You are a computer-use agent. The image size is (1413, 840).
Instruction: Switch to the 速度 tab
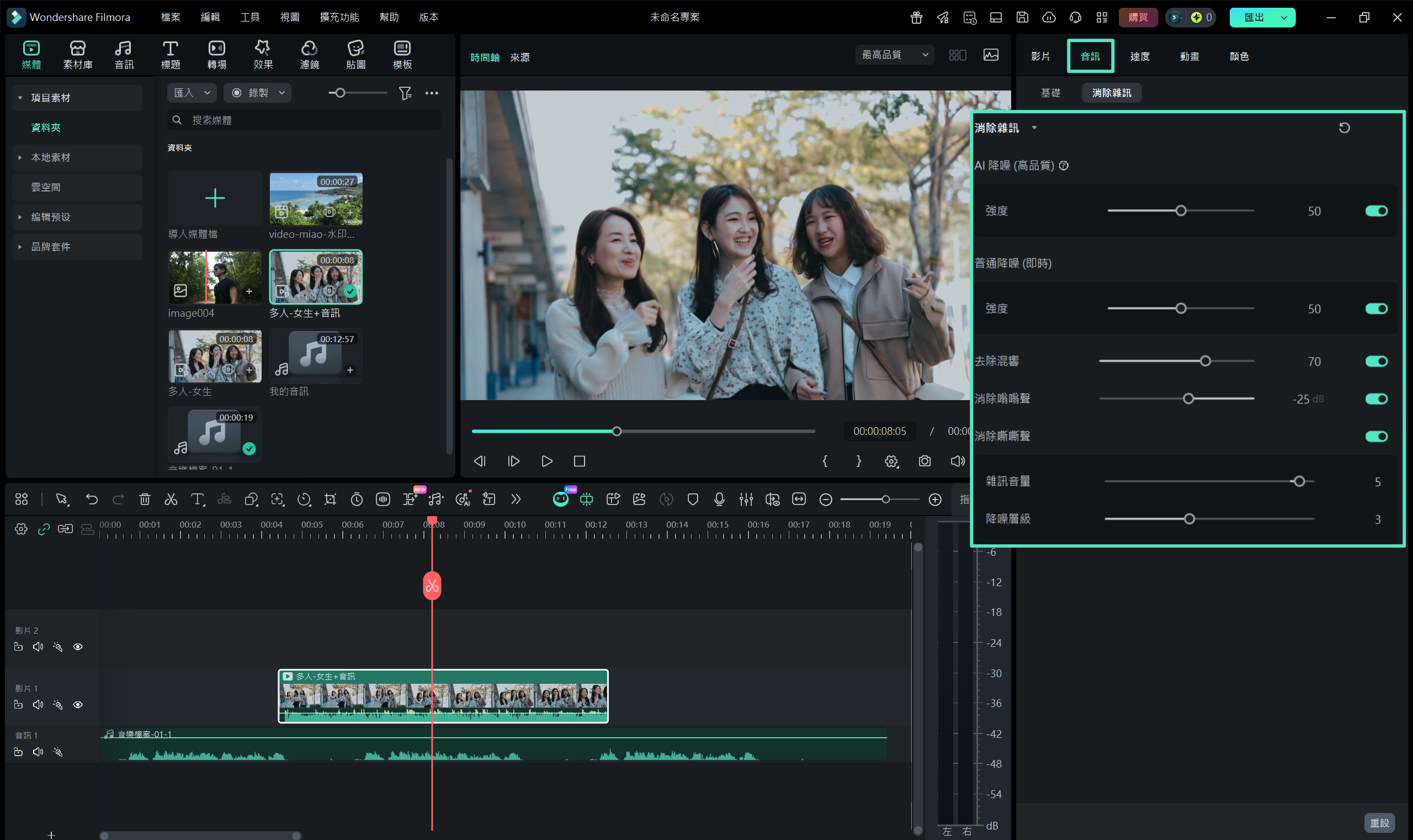tap(1139, 56)
